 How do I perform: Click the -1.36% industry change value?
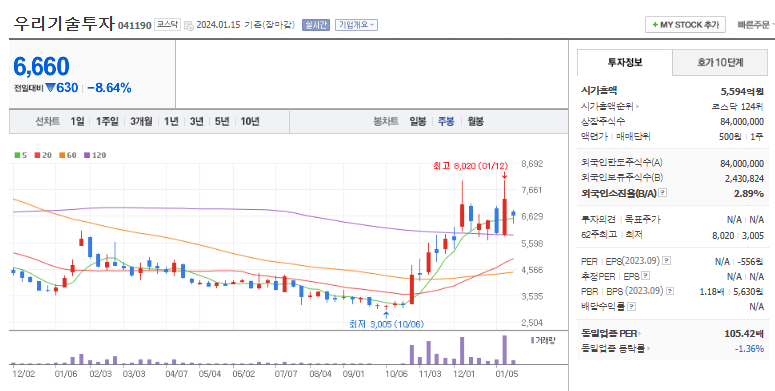[x=749, y=348]
